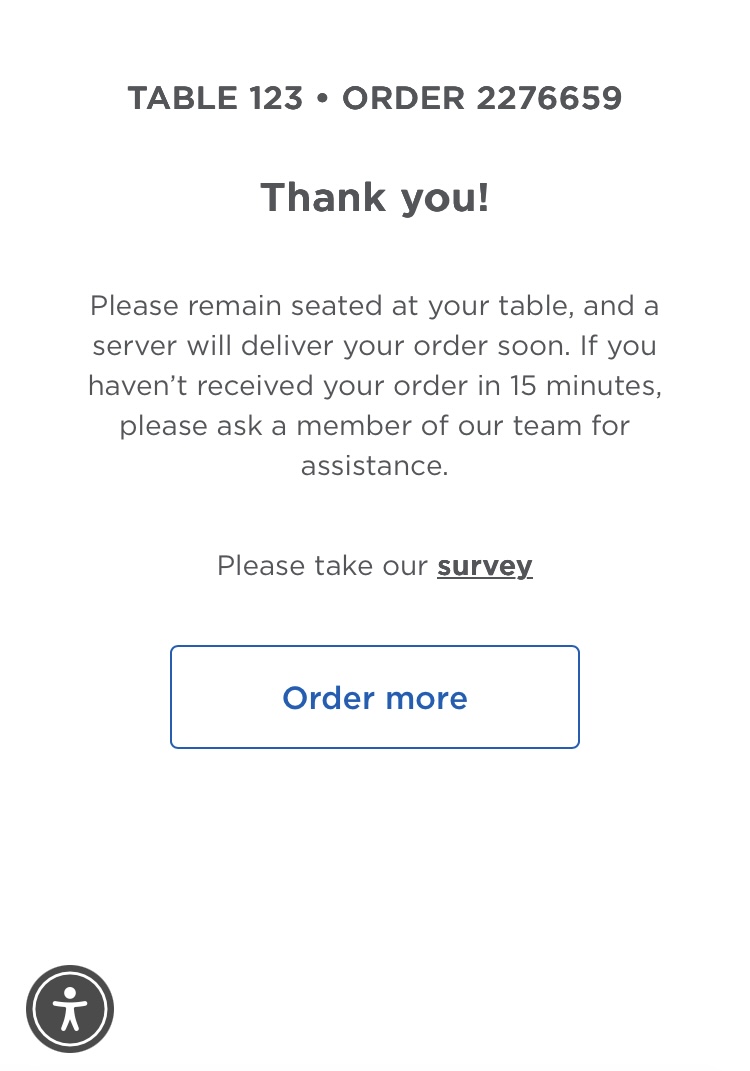Click the word 'TABLE' in the header

click(182, 98)
